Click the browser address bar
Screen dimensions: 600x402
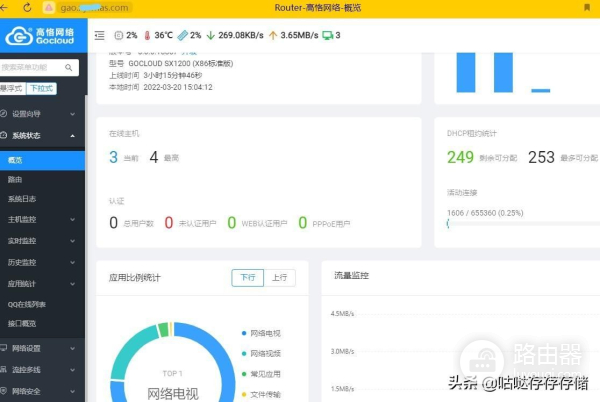point(94,8)
